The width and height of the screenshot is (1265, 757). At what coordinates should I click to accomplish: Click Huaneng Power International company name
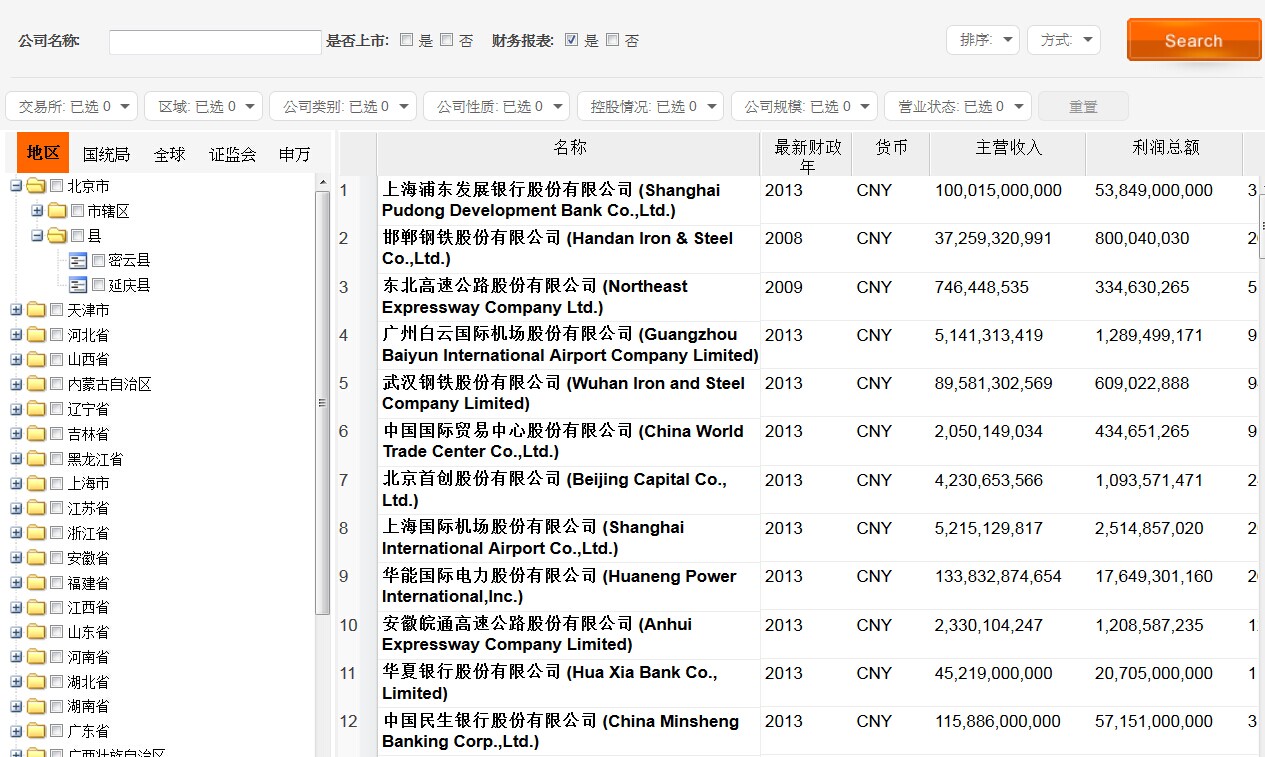point(558,586)
